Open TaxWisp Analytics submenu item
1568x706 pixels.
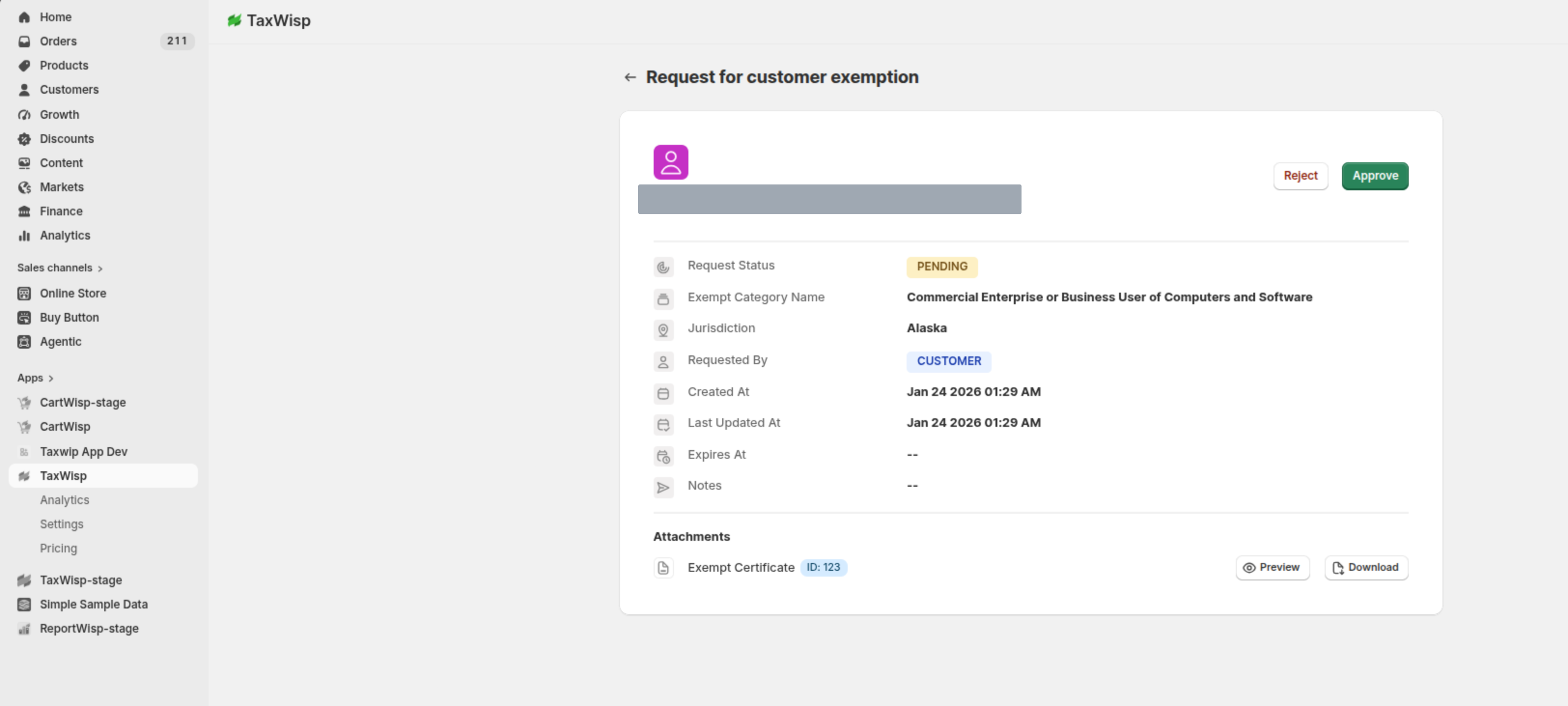[x=65, y=500]
